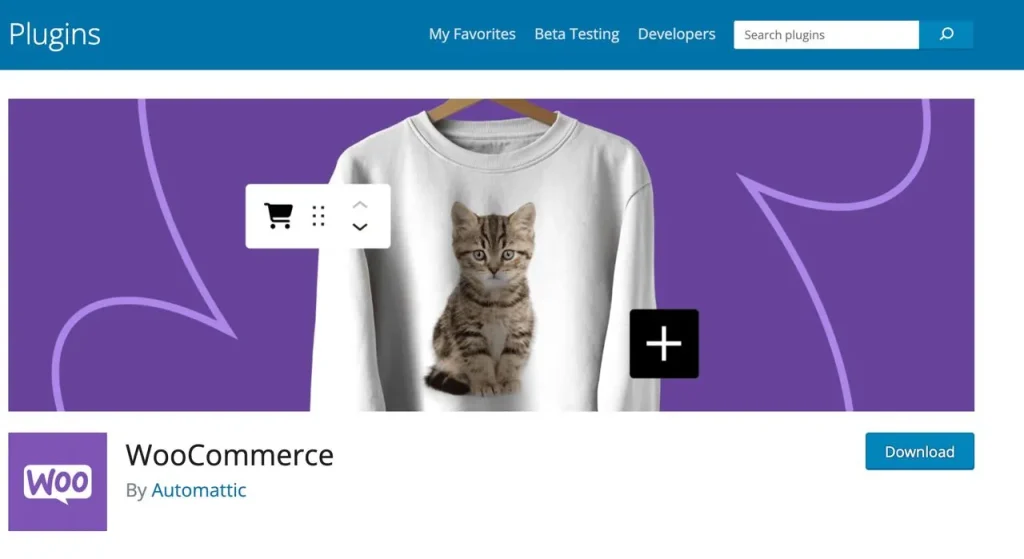Open the My Favorites menu item
Viewport: 1024px width, 559px height.
click(472, 34)
